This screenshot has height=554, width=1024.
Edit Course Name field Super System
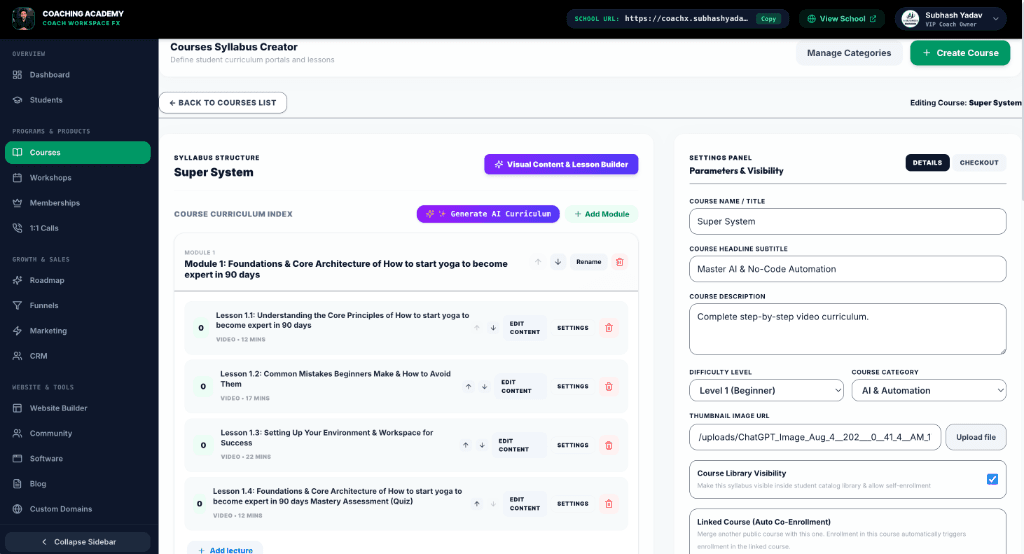(847, 221)
